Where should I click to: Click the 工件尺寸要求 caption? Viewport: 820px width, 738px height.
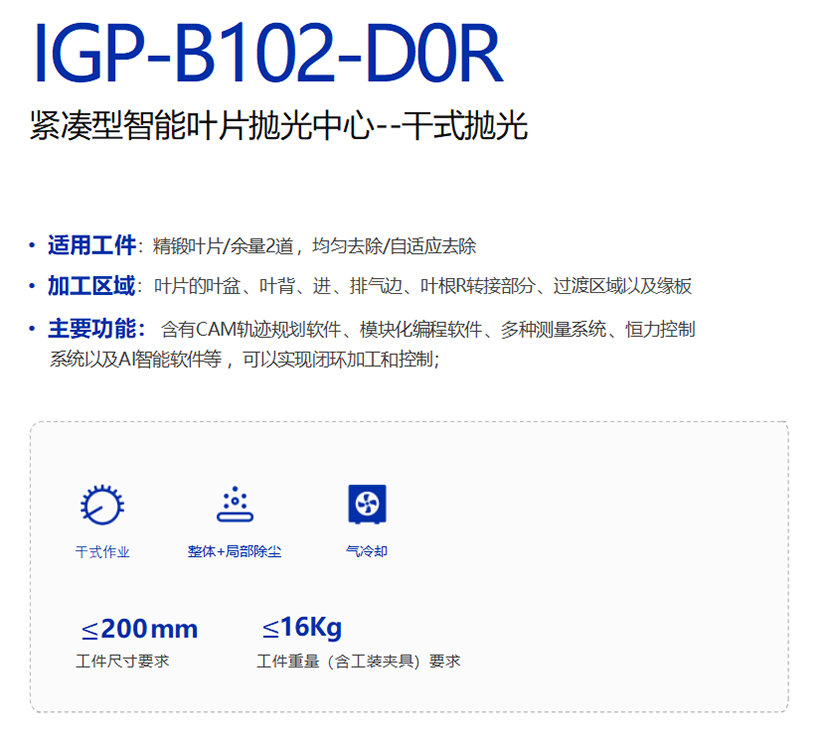122,661
